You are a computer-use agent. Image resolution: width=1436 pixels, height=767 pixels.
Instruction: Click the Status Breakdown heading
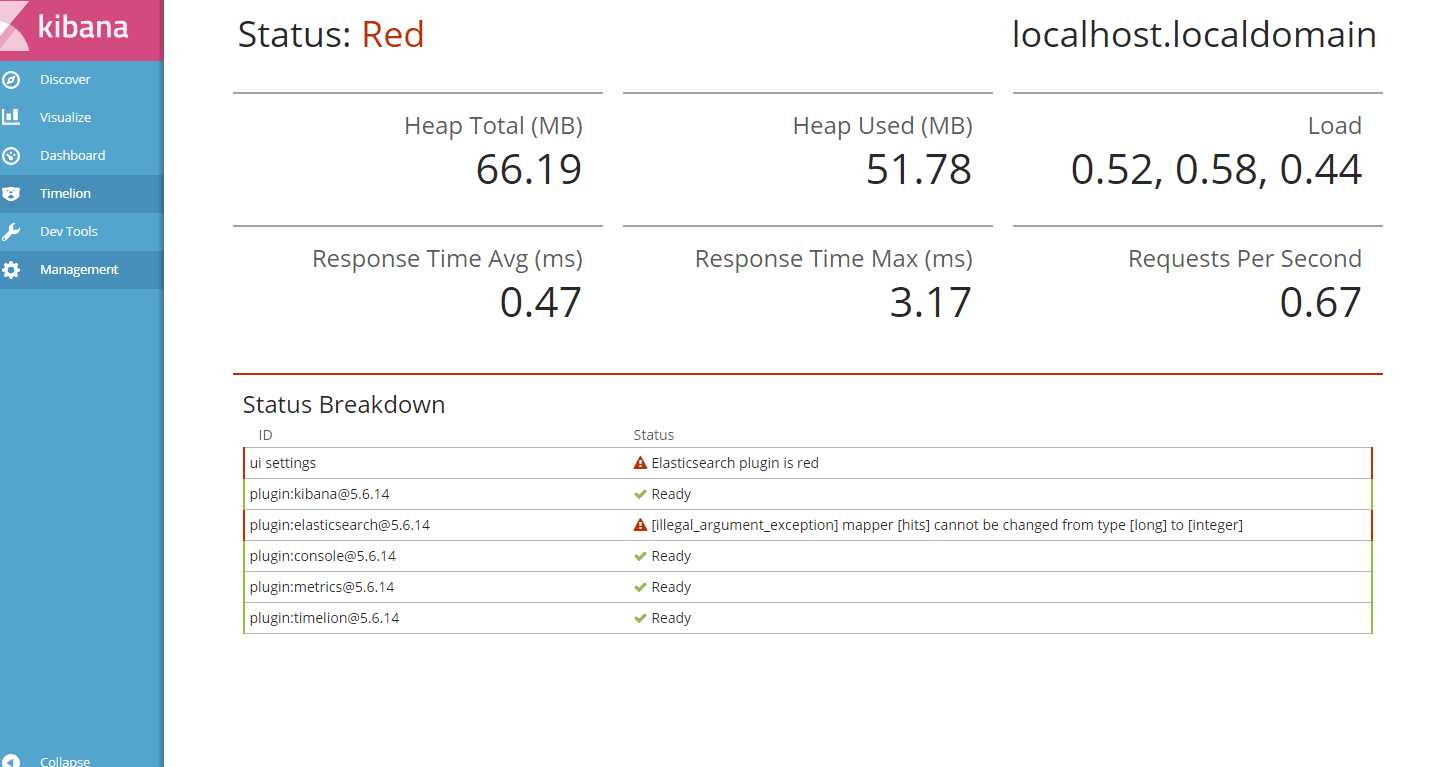pos(344,405)
